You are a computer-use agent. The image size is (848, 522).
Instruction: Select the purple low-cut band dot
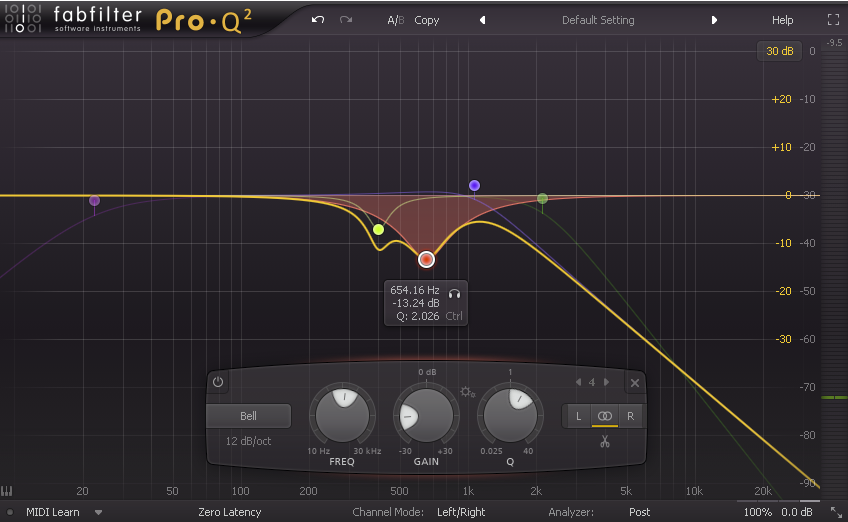94,201
